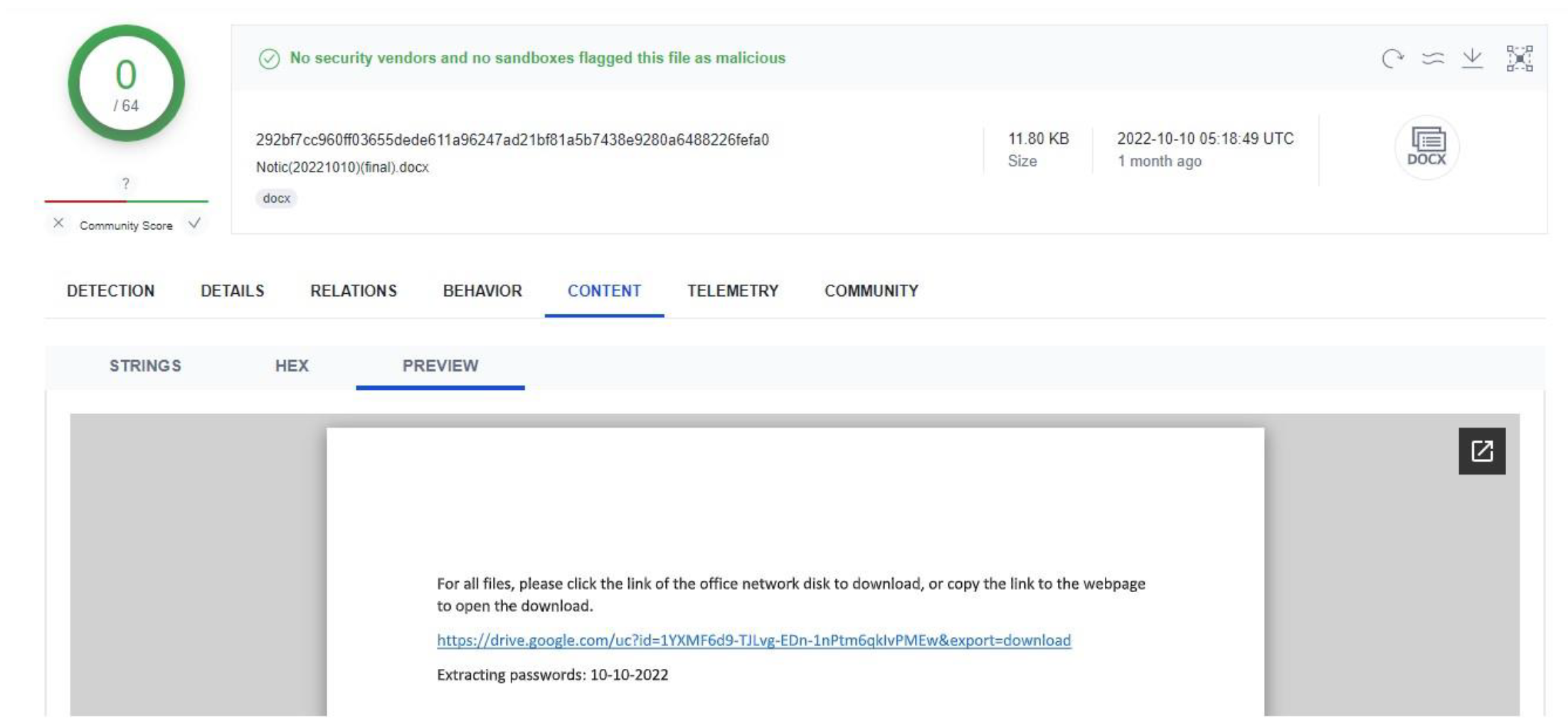
Task: Click the 0/64 detection score circle
Action: (126, 84)
